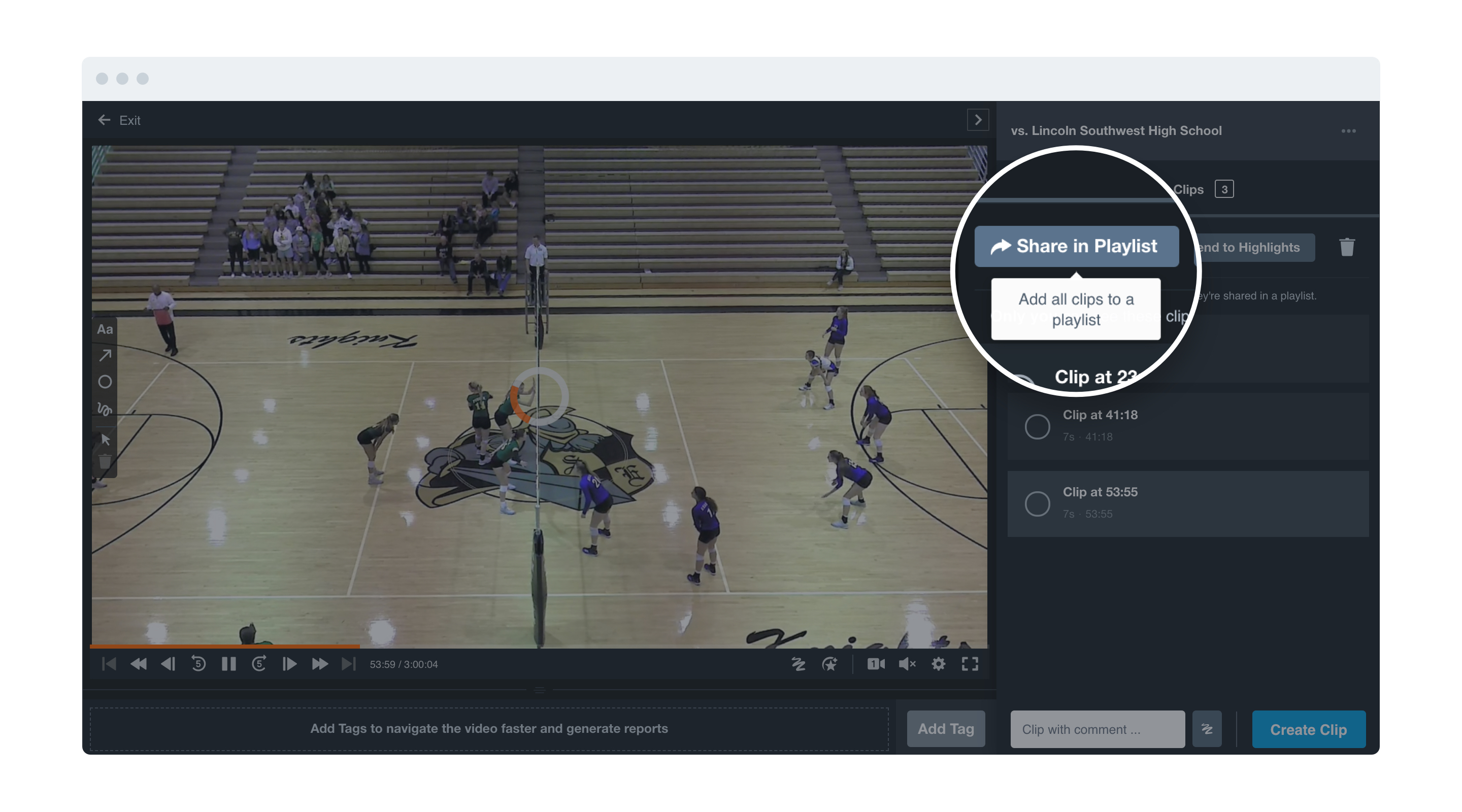
Task: Click the Add Tags dashed area
Action: 489,729
